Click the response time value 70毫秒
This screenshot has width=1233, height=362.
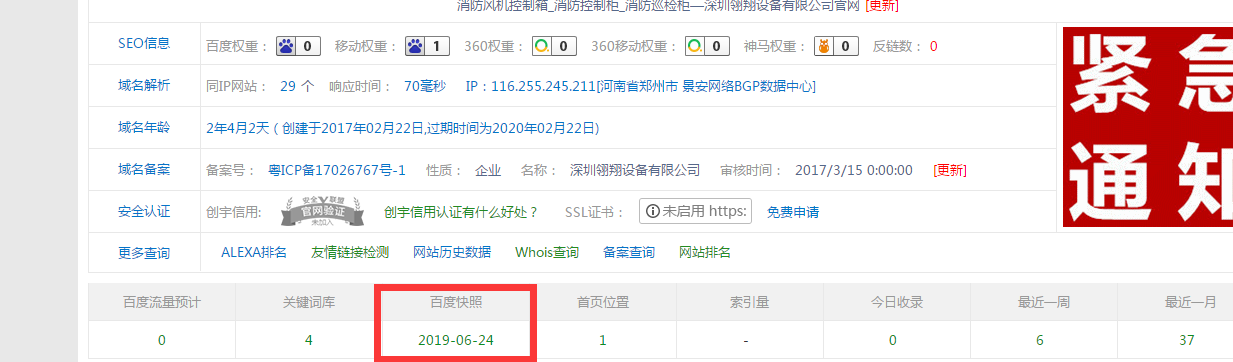424,86
